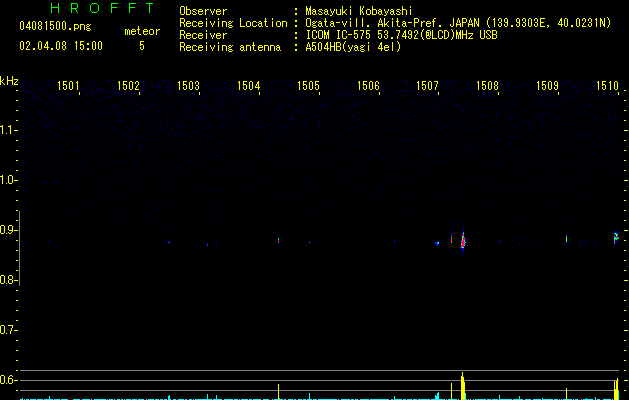This screenshot has width=629, height=400.
Task: Click the 'Receiving antenna' label
Action: (x=230, y=47)
